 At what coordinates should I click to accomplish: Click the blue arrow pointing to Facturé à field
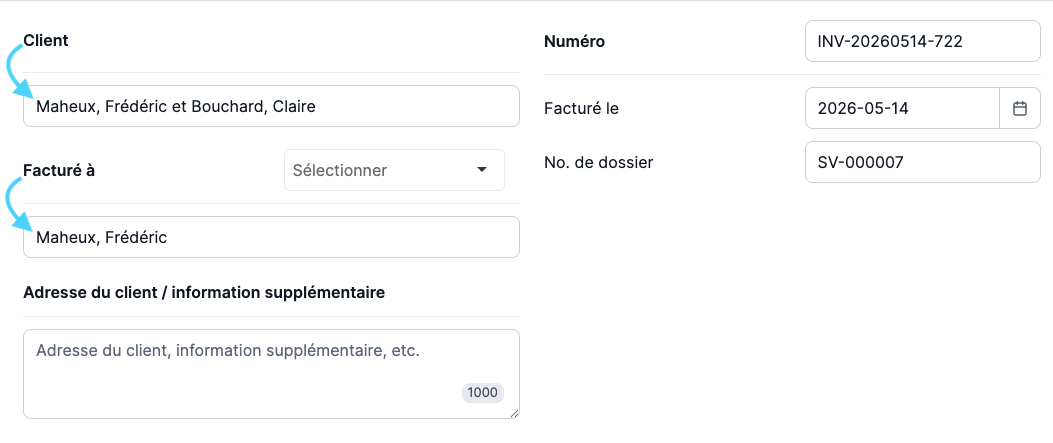19,201
